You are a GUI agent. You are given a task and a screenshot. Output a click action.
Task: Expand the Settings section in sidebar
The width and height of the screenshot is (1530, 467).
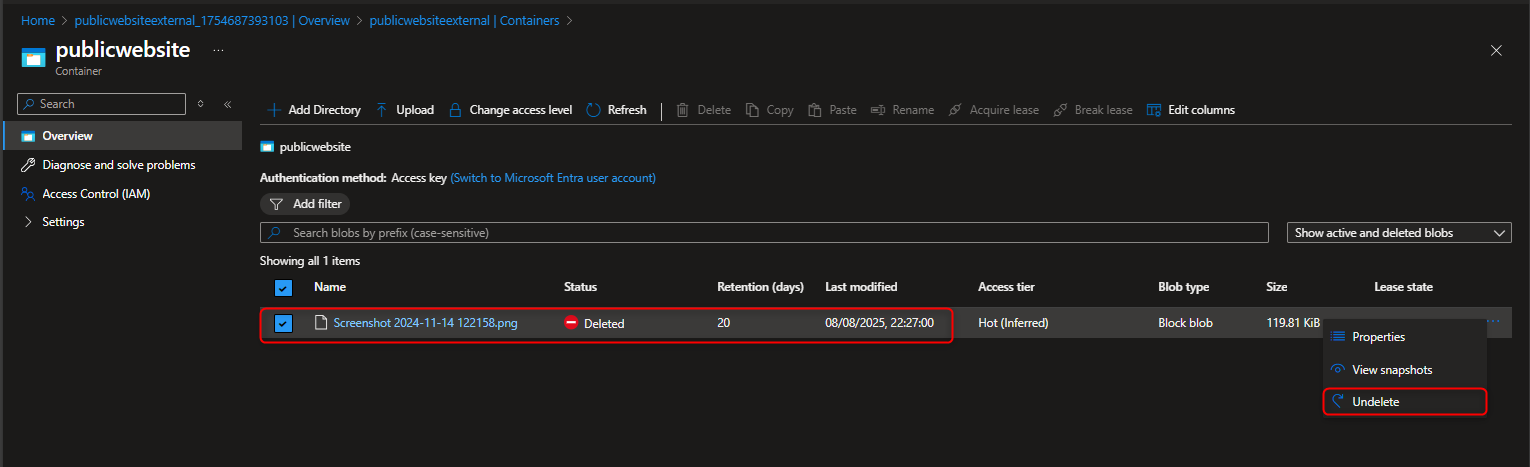pyautogui.click(x=28, y=222)
